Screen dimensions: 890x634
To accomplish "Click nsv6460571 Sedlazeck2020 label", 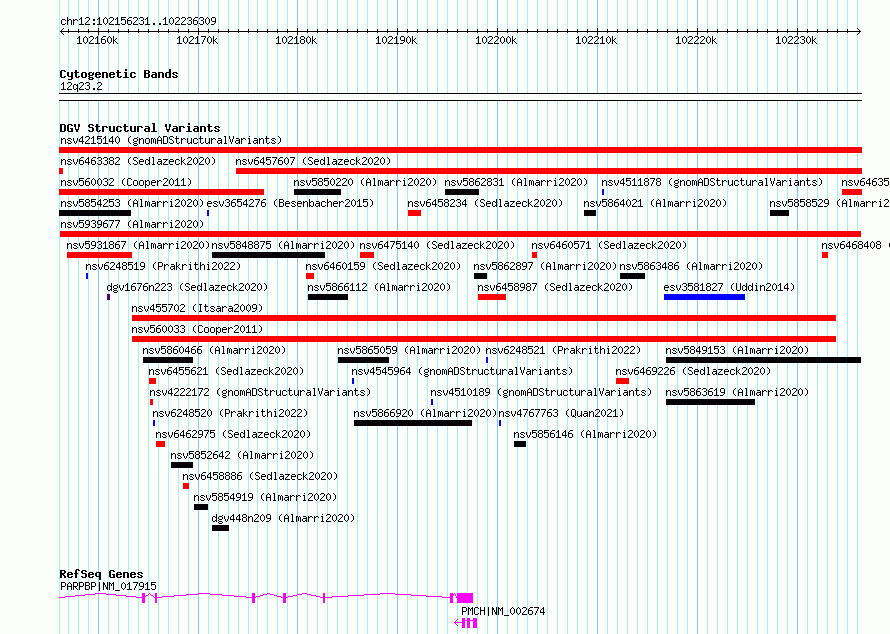I will pos(609,245).
